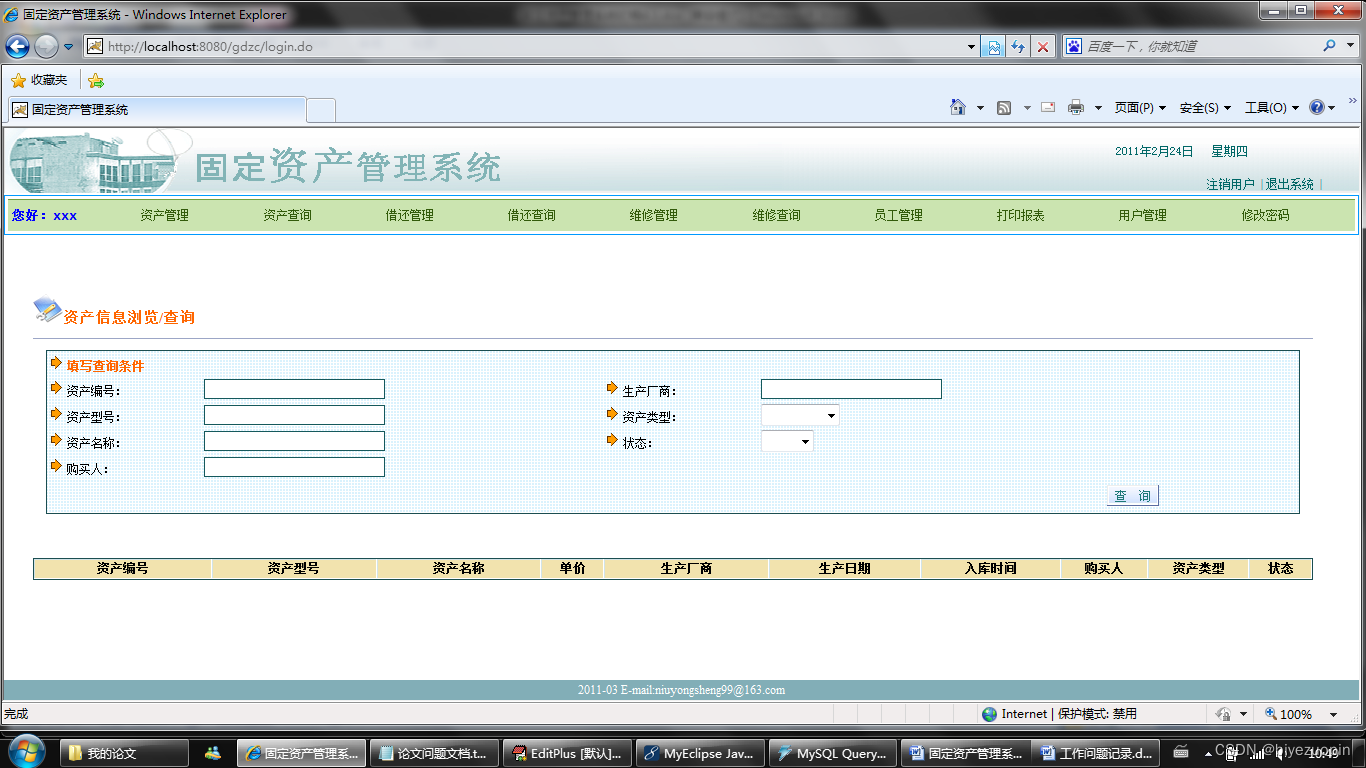This screenshot has width=1366, height=768.
Task: Open the 打印报表 menu link
Action: [x=1020, y=215]
